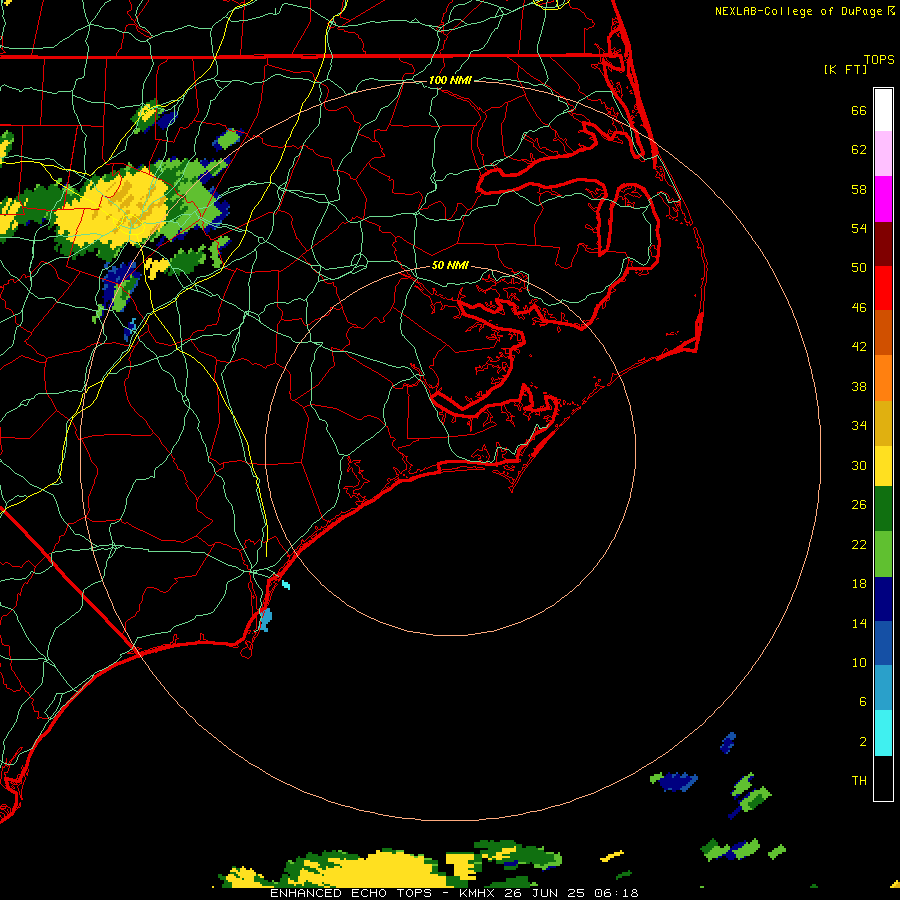
Task: Click the legend value 18
Action: click(x=859, y=584)
